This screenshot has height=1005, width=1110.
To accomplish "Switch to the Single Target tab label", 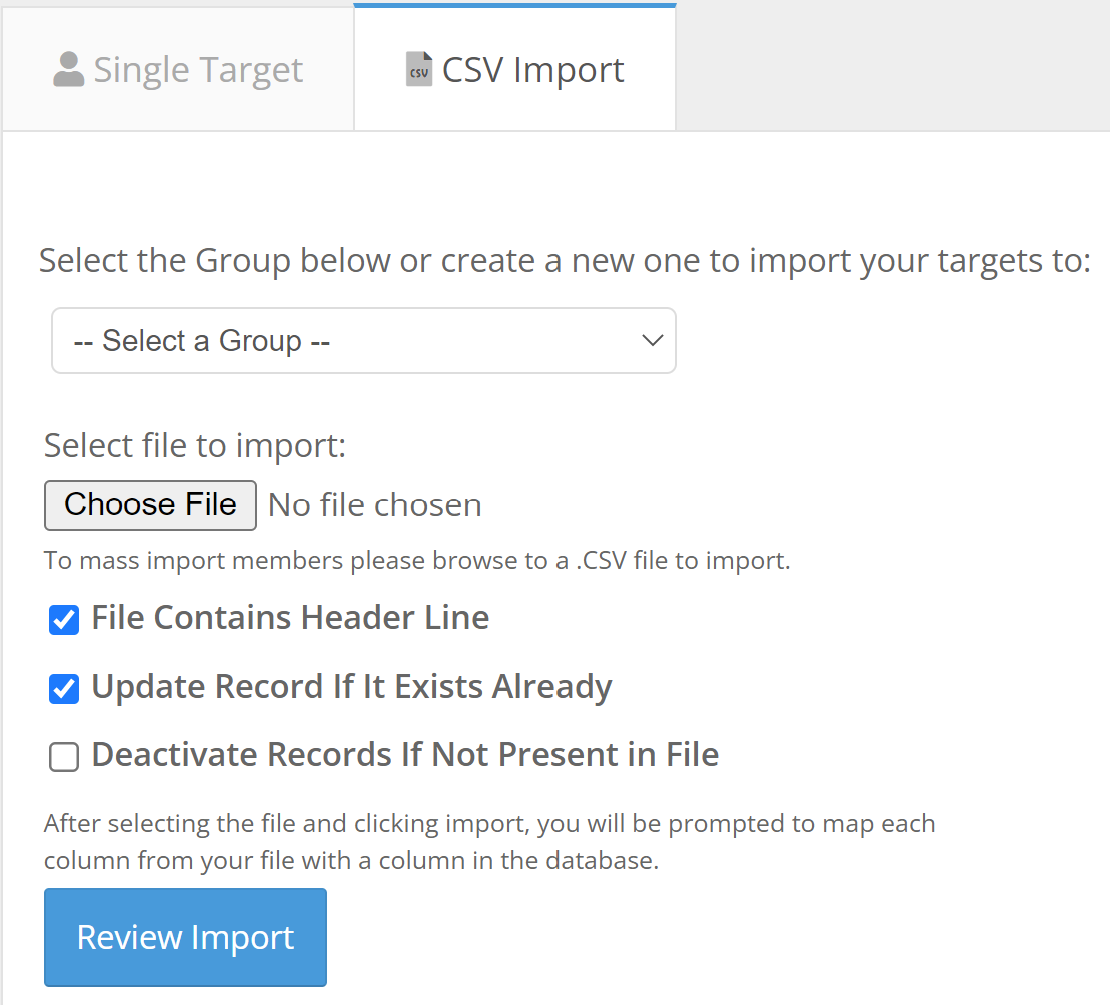I will point(198,70).
